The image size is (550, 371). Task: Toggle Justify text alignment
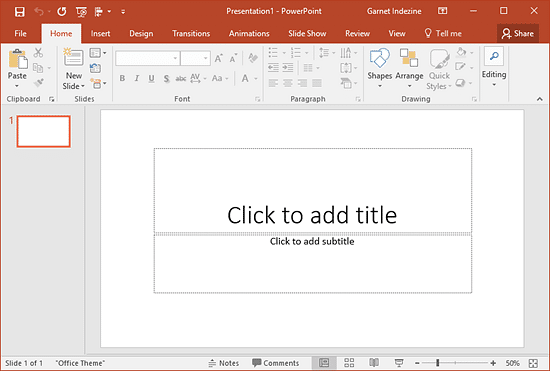click(x=317, y=83)
